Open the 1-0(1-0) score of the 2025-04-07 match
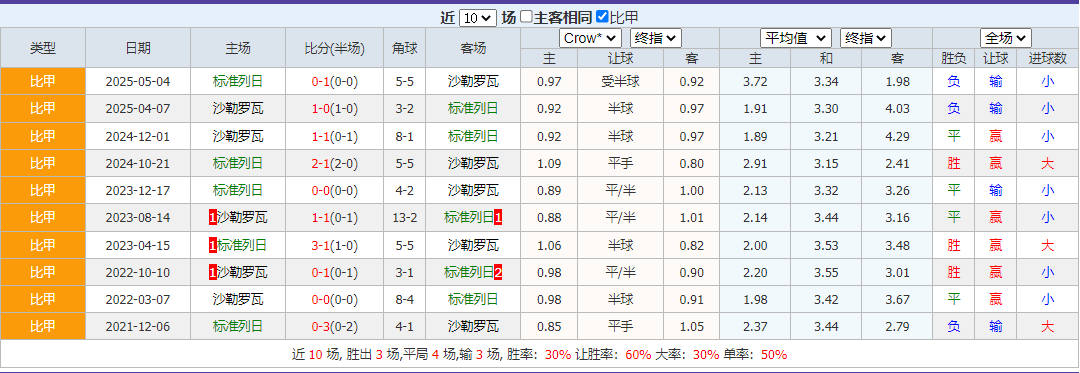This screenshot has width=1080, height=373. [334, 109]
